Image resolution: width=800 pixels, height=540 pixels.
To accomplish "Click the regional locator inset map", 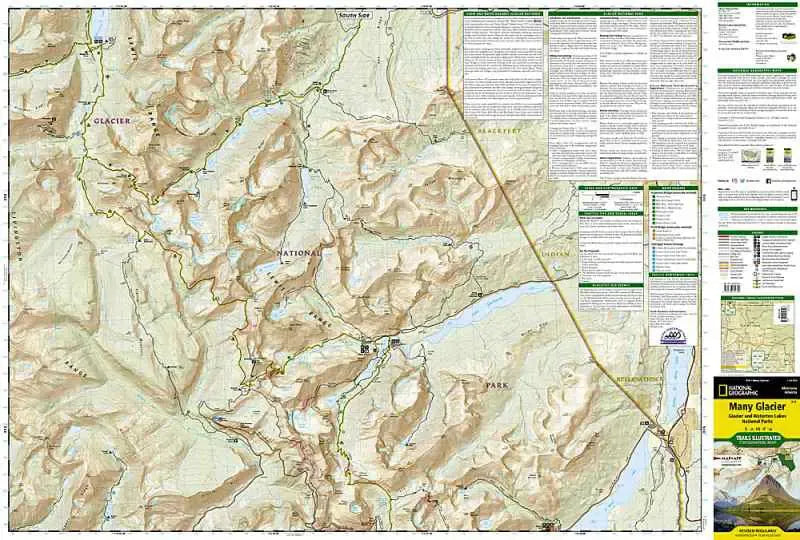I will [x=757, y=336].
